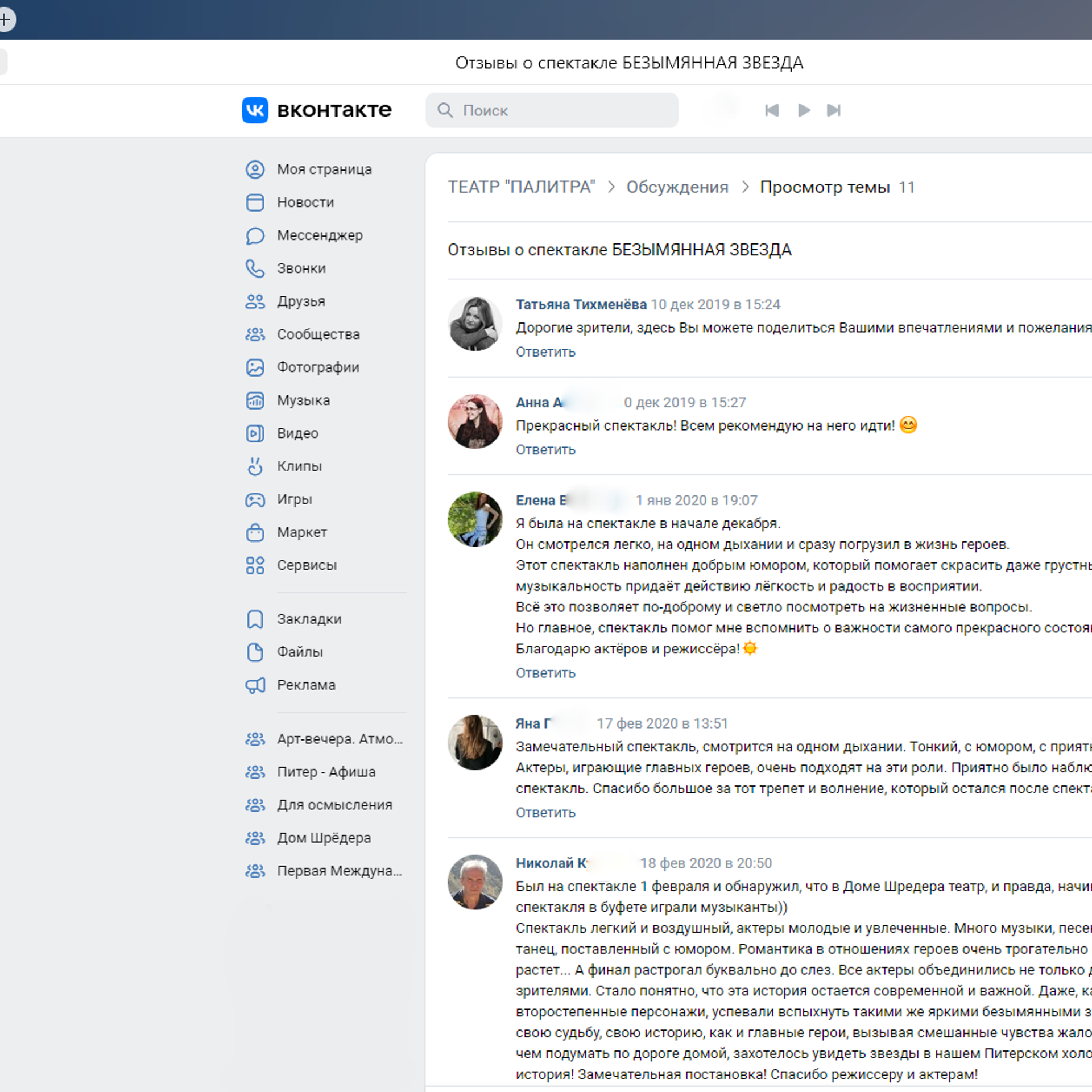The width and height of the screenshot is (1092, 1092).
Task: Reply to Татьяна Тихменёва via Ответить
Action: pos(545,351)
